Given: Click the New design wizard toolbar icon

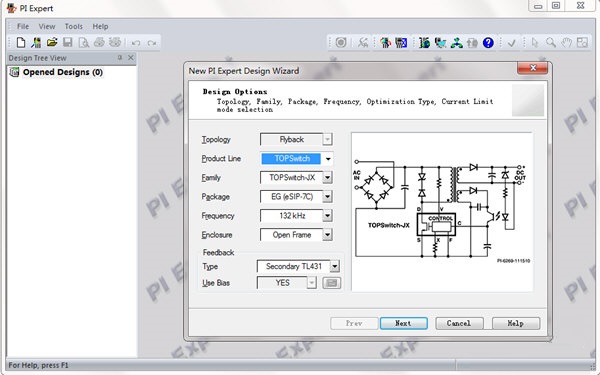Looking at the screenshot, I should pyautogui.click(x=36, y=42).
